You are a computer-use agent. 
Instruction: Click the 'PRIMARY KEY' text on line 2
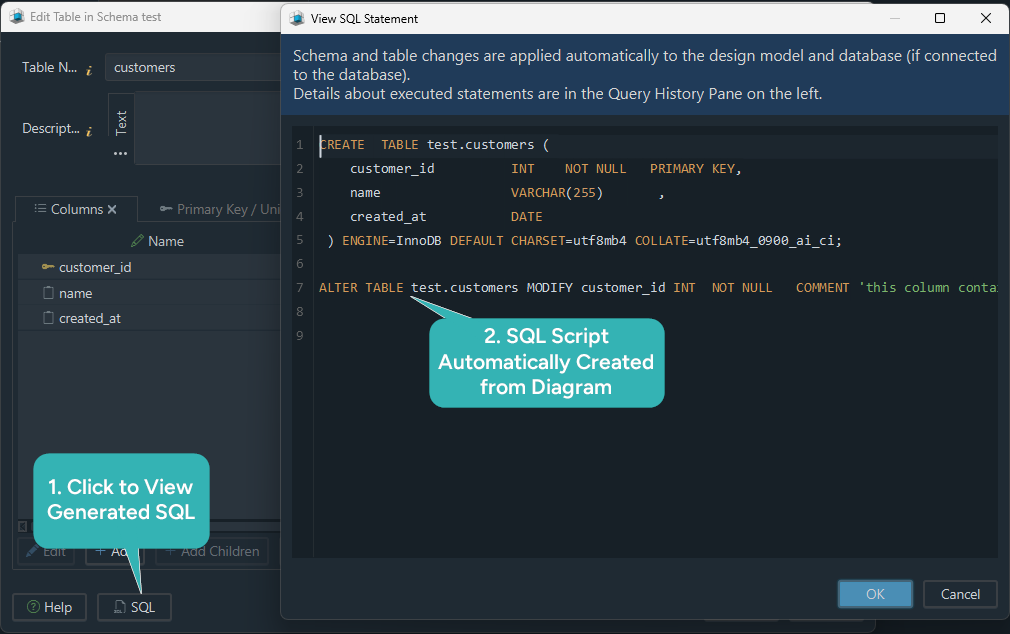[692, 169]
